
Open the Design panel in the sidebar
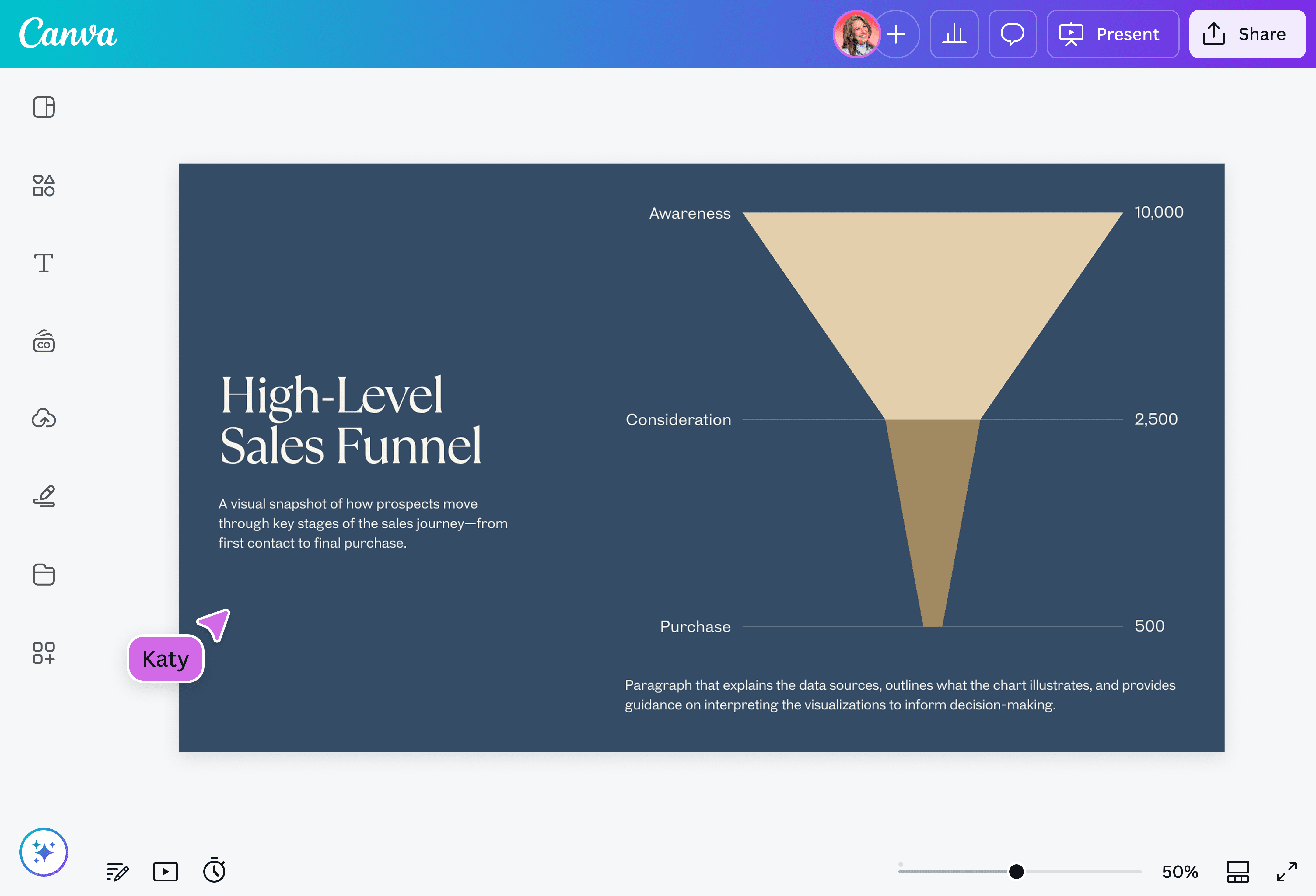coord(44,107)
